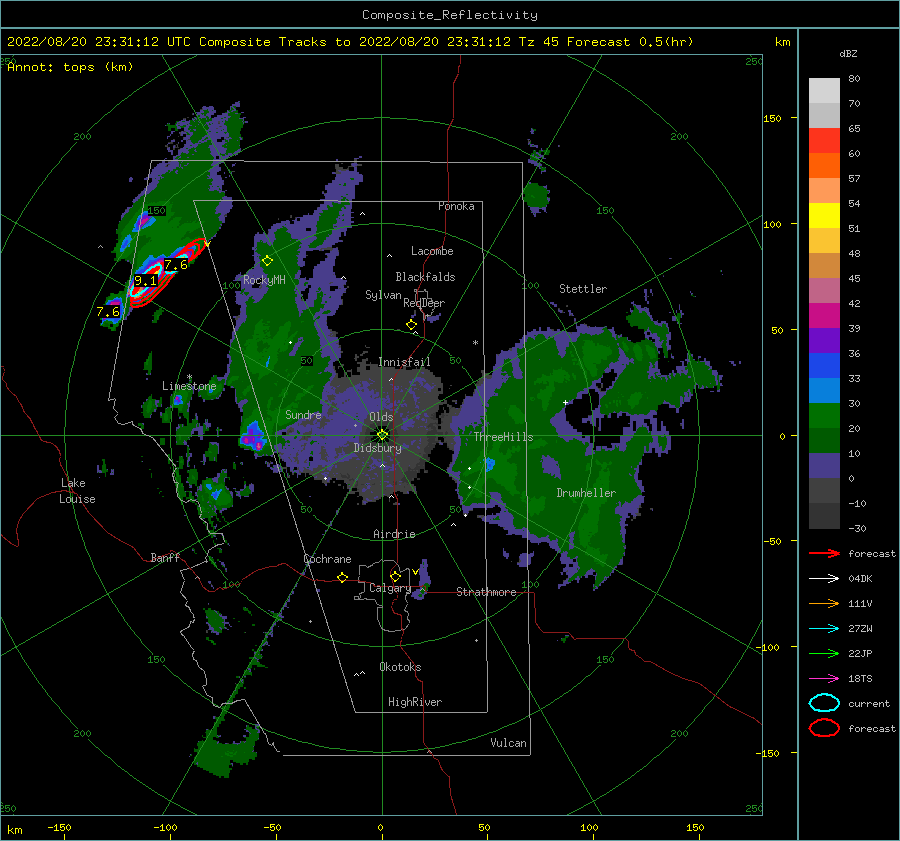900x841 pixels.
Task: Click the Composite_Reflectivity title
Action: coord(450,15)
